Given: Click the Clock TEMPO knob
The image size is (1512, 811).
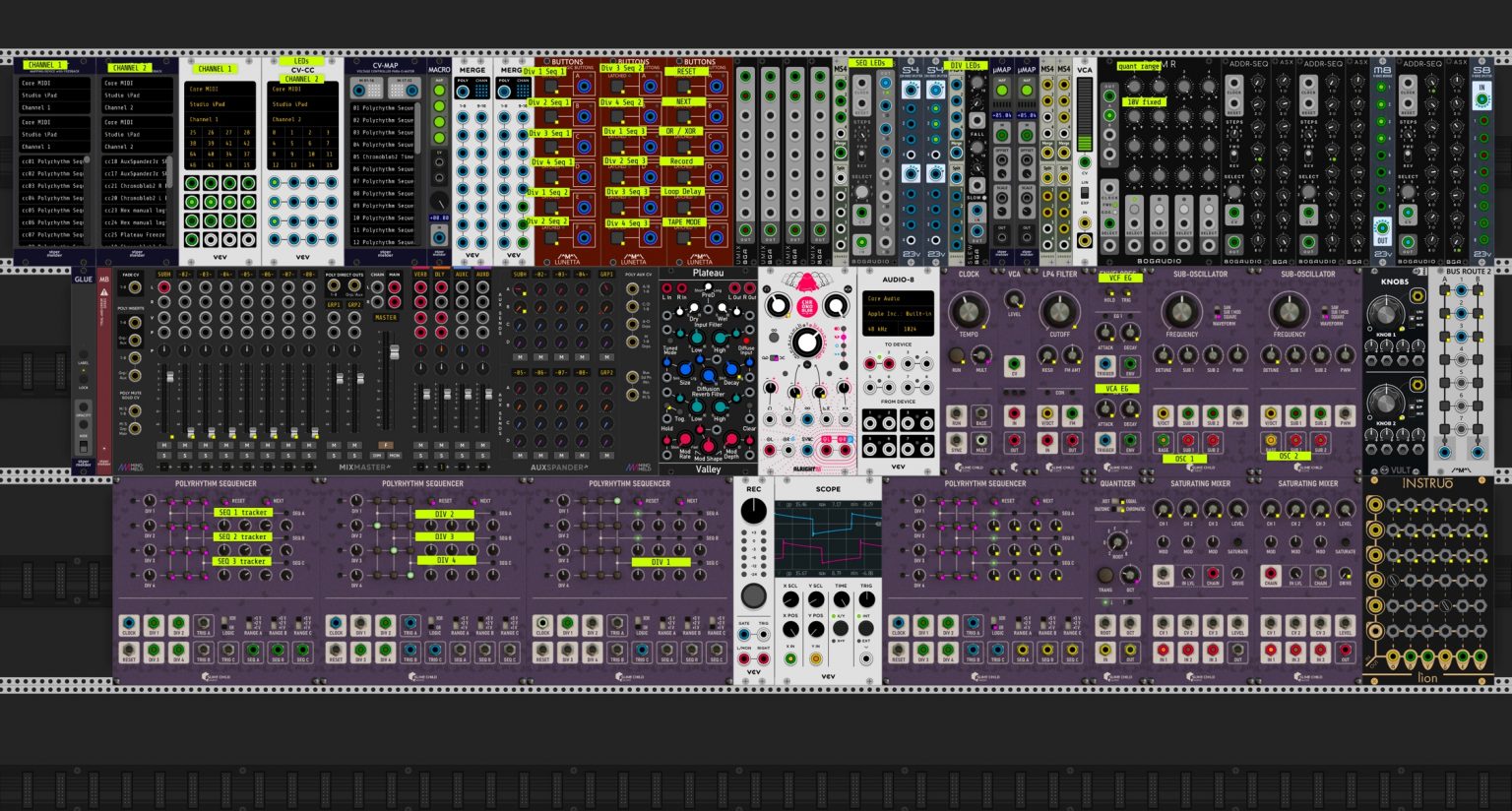Looking at the screenshot, I should click(x=969, y=312).
